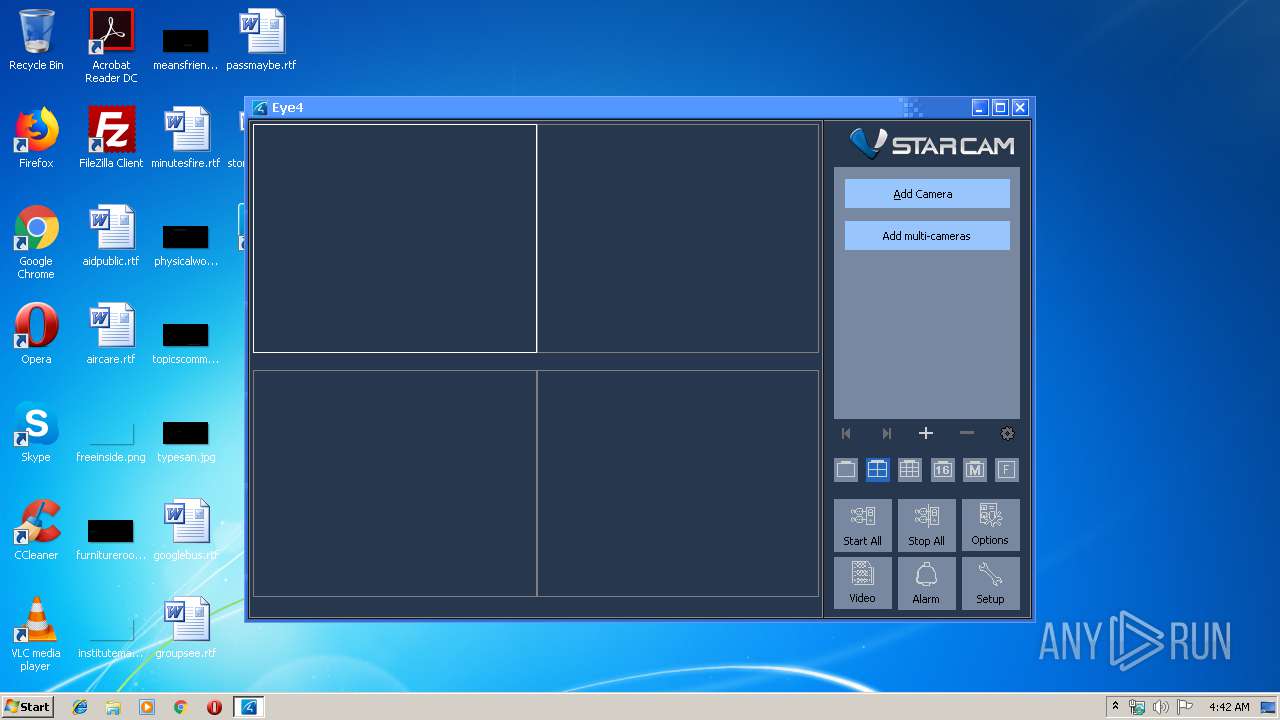
Task: Select the VLC media player shortcut
Action: [36, 634]
